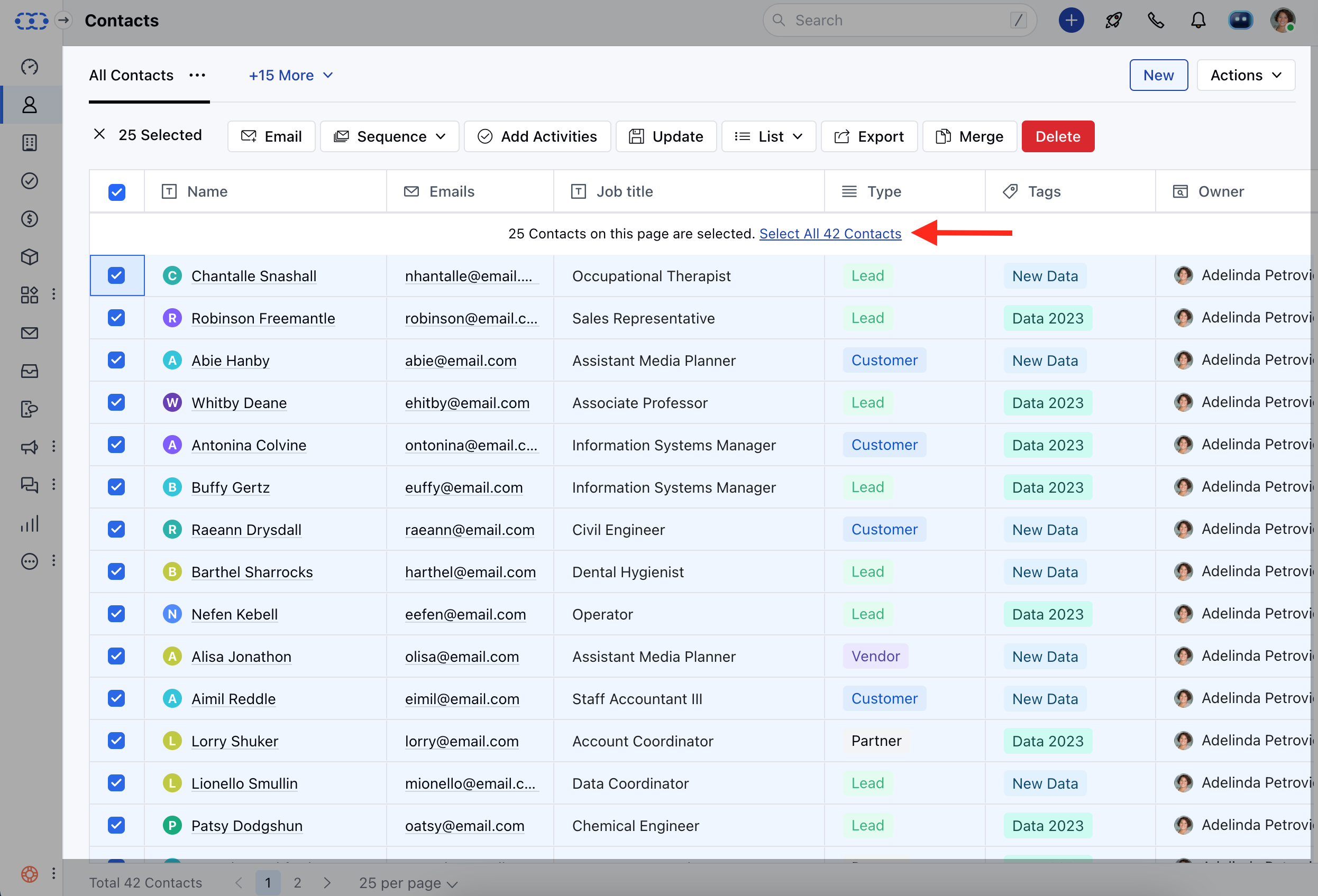Open the Campaigns megaphone icon
1318x896 pixels.
pyautogui.click(x=30, y=447)
